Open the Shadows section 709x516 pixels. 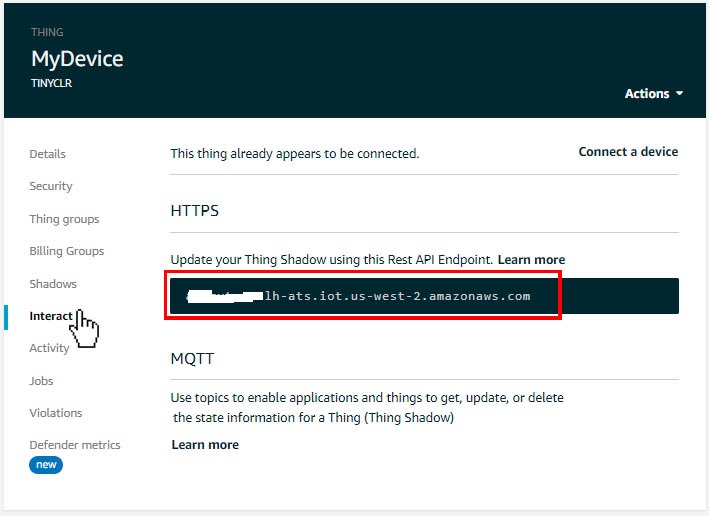53,284
